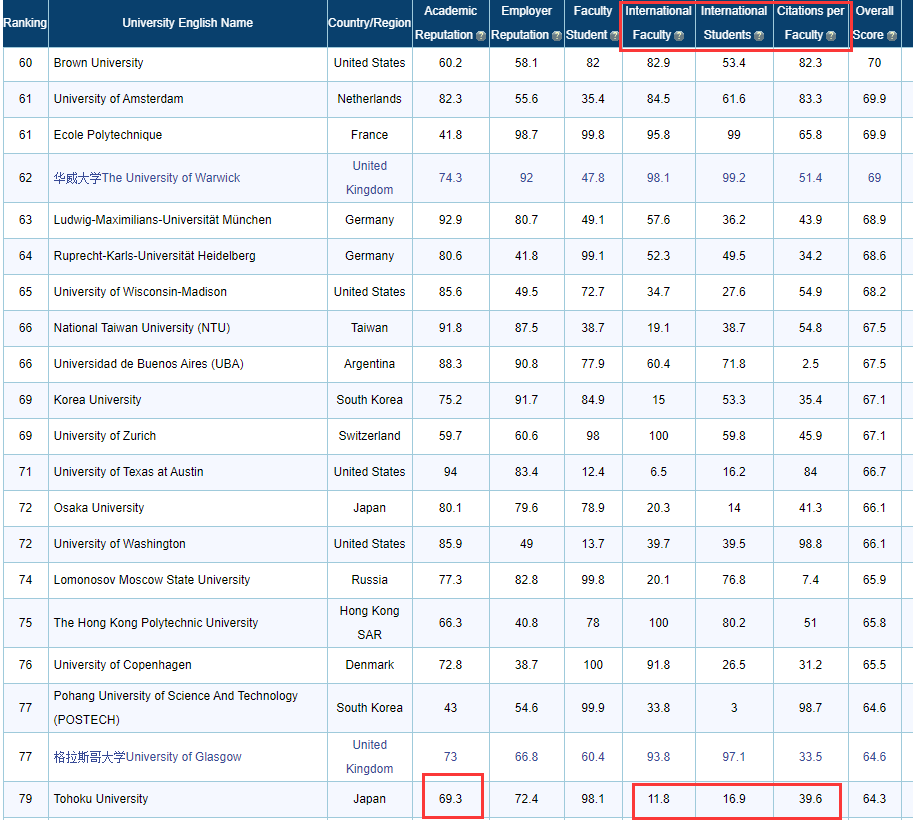Click Denmark country cell
Screen dimensions: 913x820
pyautogui.click(x=369, y=665)
